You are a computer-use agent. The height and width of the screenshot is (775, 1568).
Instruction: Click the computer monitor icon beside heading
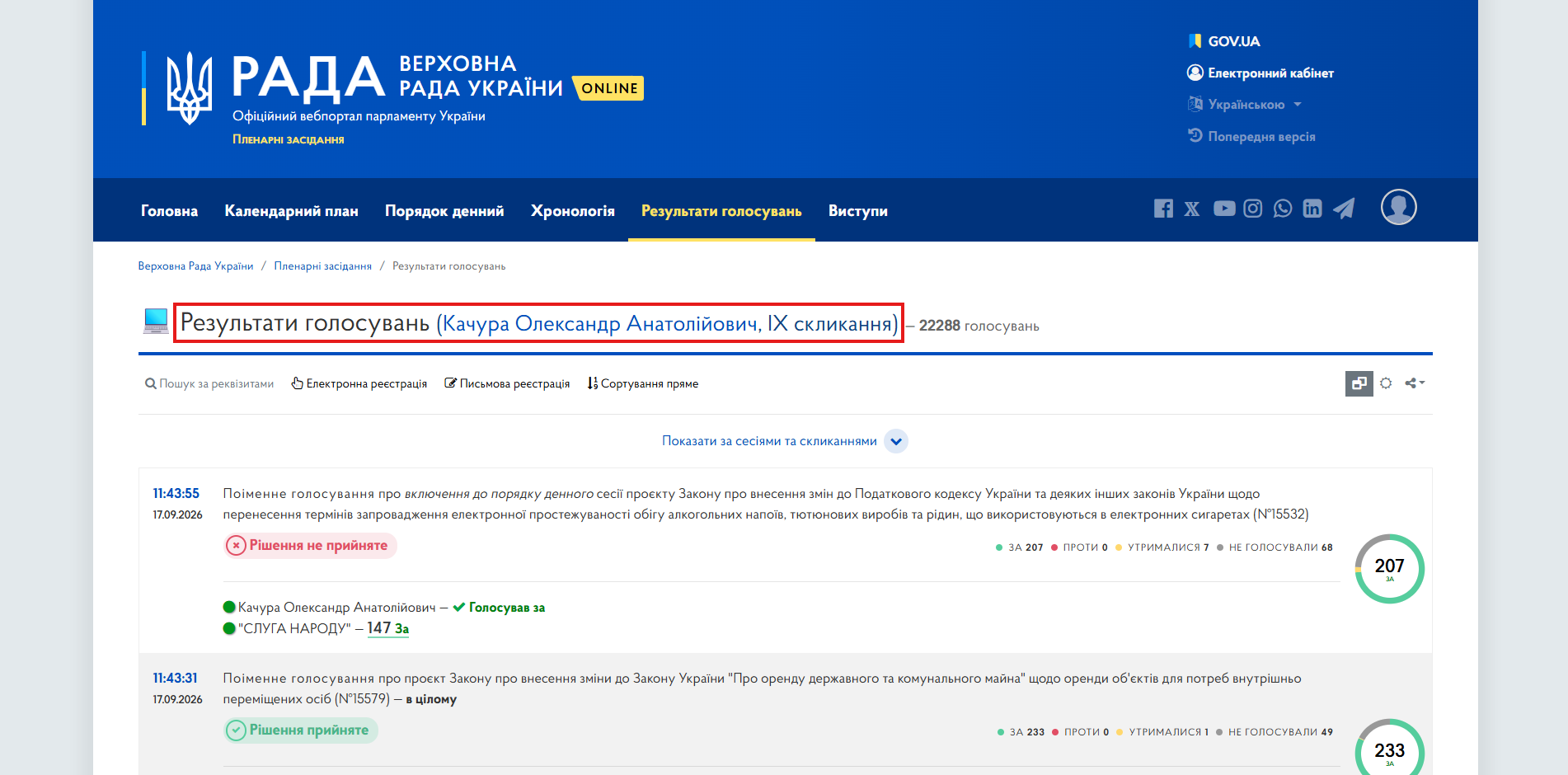pyautogui.click(x=156, y=322)
